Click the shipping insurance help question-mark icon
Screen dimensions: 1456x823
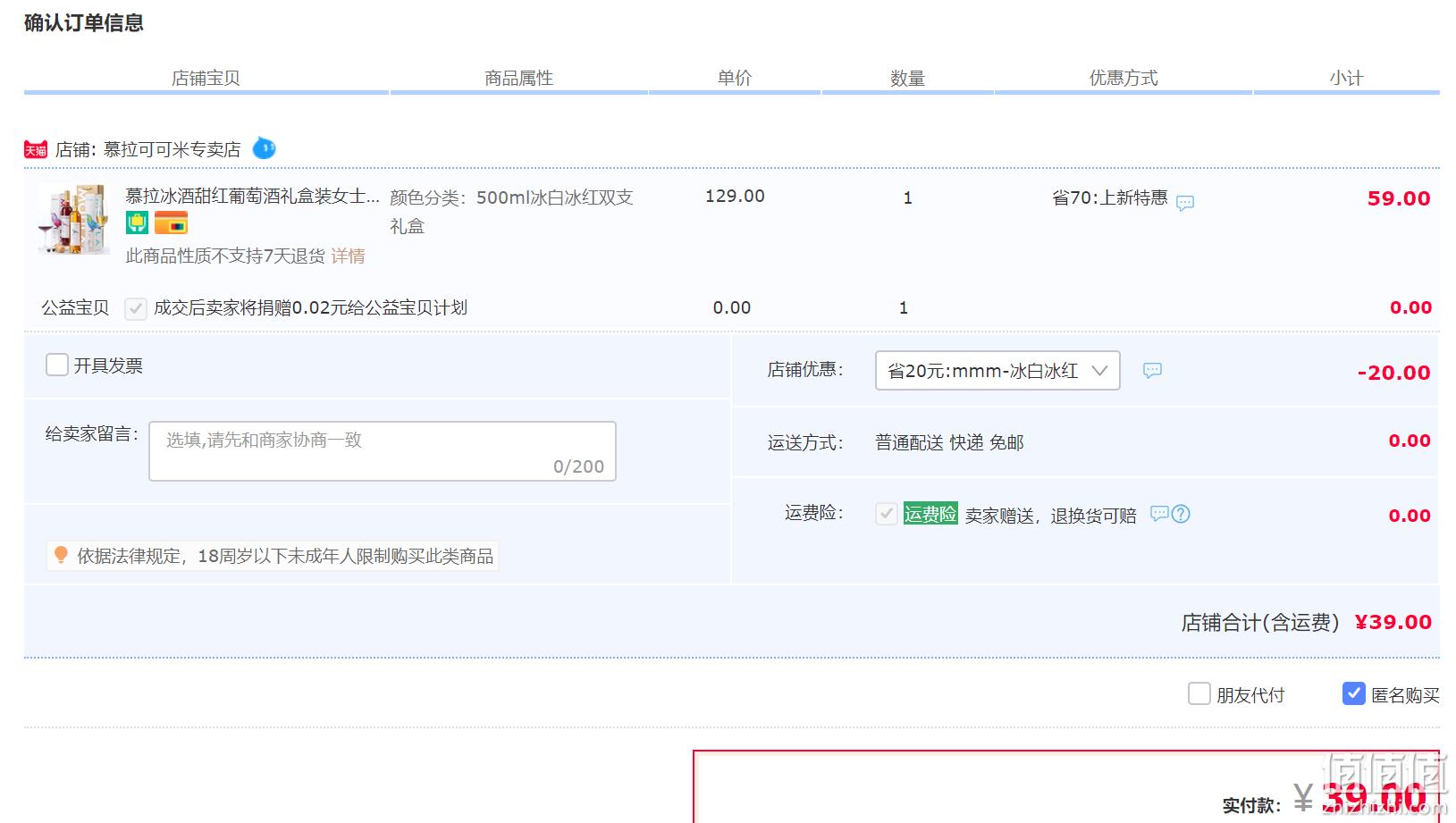click(x=1181, y=514)
